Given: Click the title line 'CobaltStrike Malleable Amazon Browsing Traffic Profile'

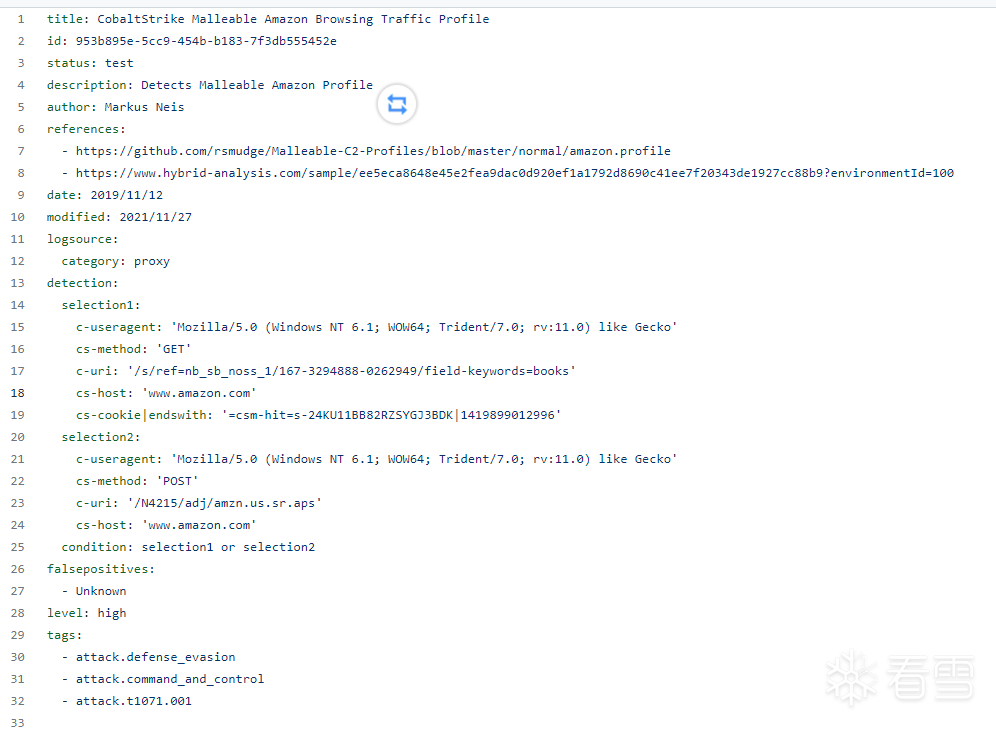Looking at the screenshot, I should click(x=267, y=19).
